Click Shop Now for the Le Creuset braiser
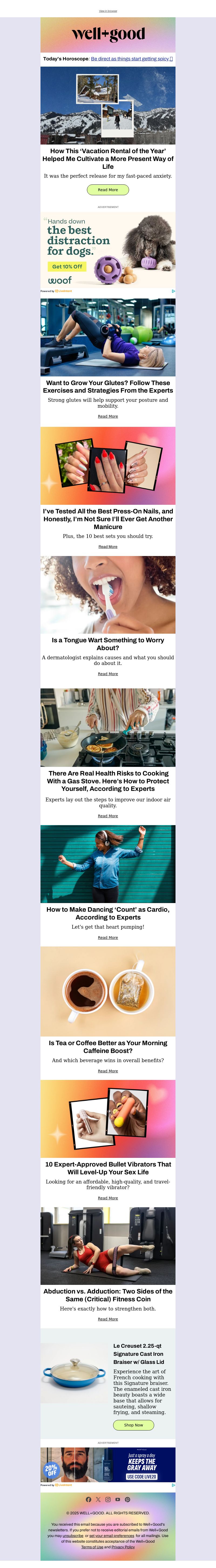 [x=134, y=1425]
